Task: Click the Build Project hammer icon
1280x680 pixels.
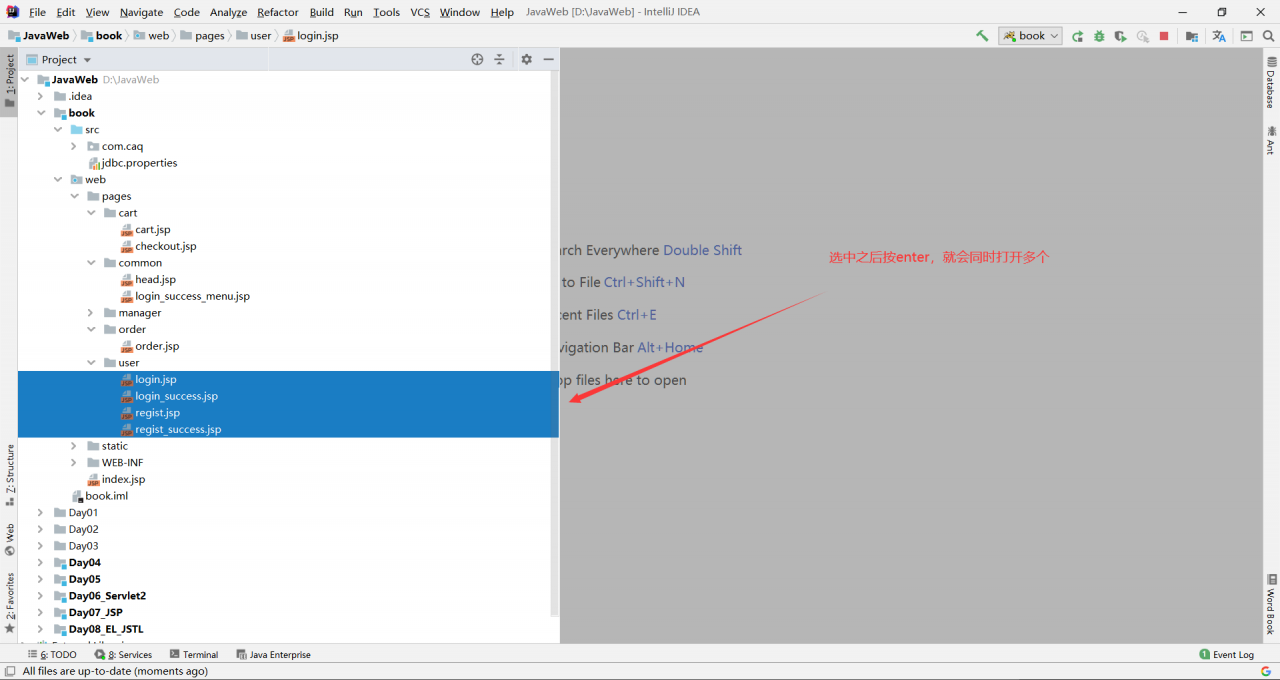Action: pyautogui.click(x=982, y=36)
